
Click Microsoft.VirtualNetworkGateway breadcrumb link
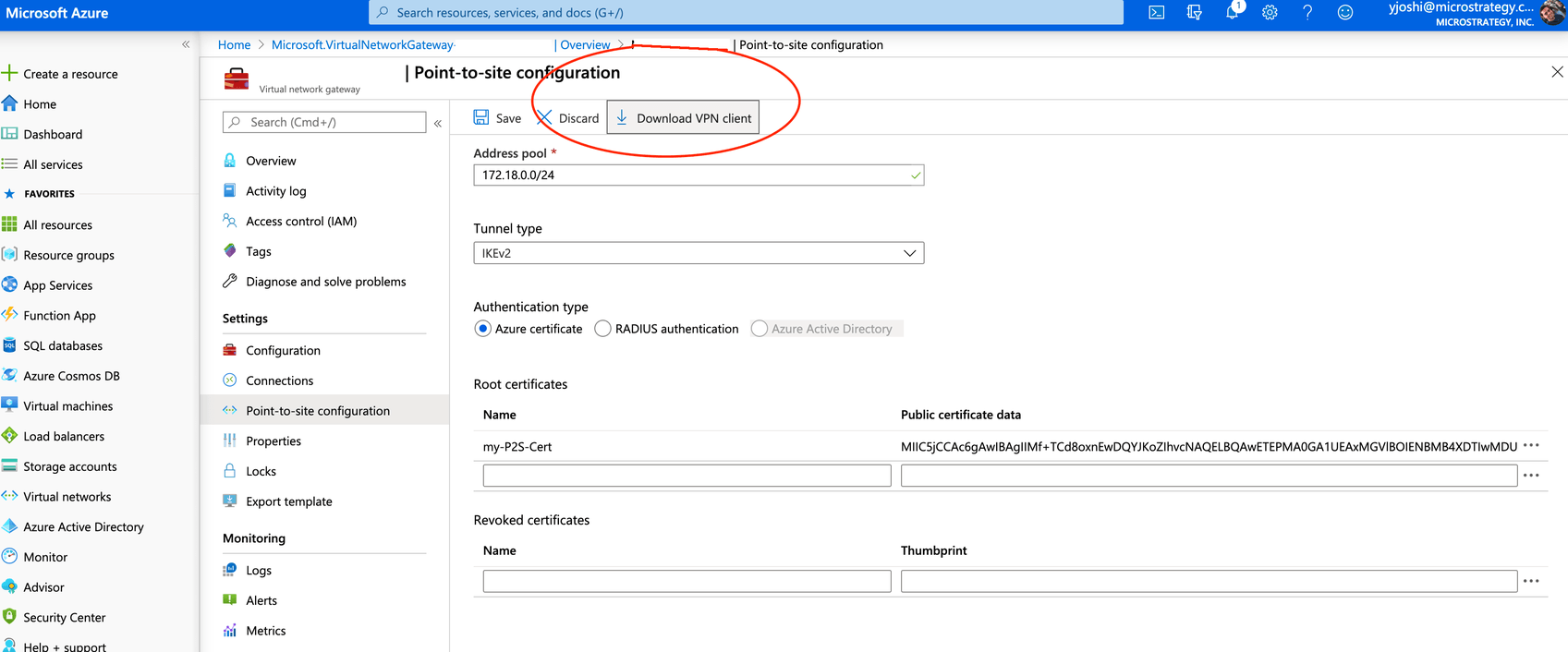click(362, 45)
